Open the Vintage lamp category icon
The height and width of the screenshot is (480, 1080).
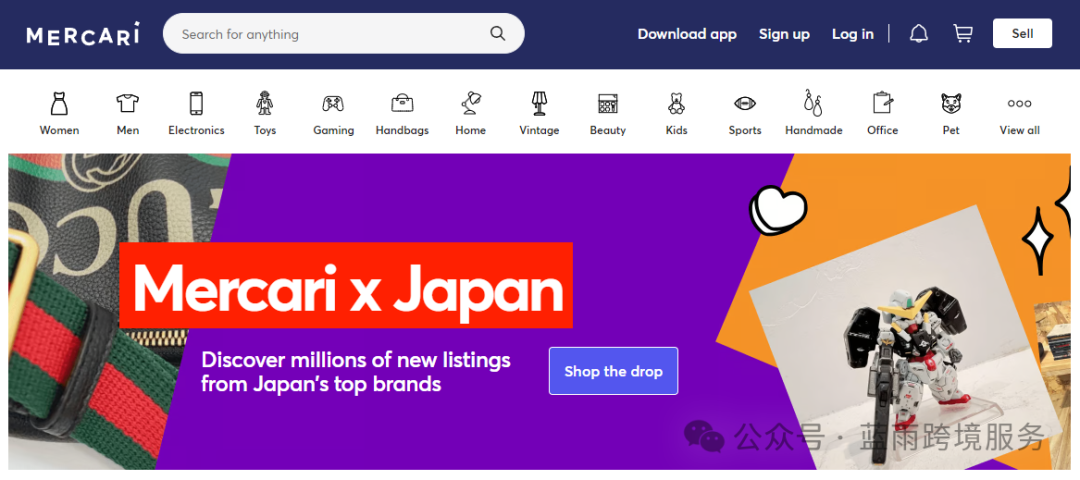(x=539, y=103)
